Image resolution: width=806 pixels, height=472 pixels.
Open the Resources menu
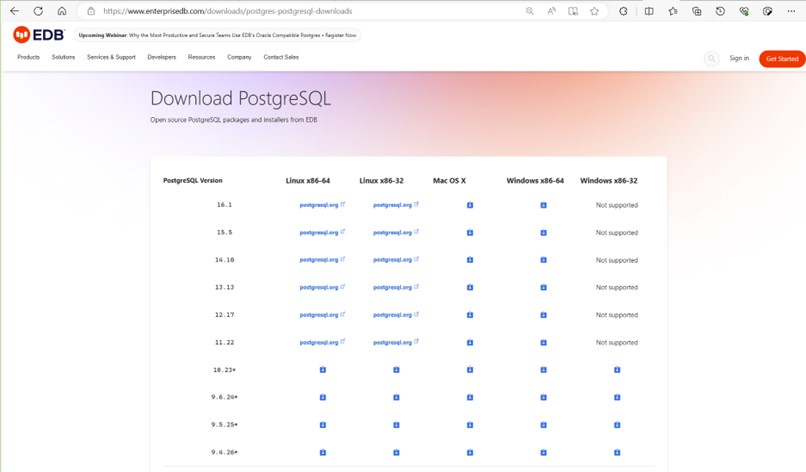[201, 57]
